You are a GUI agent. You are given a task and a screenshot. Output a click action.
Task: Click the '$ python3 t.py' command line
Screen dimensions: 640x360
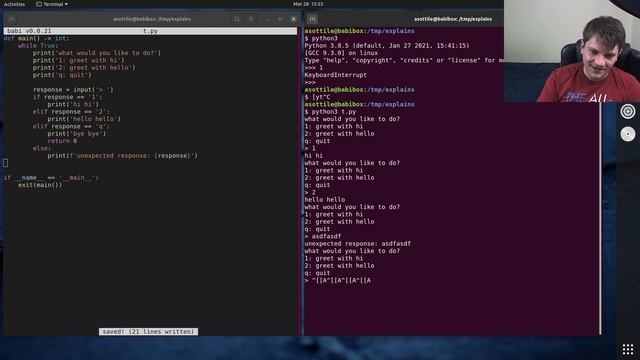tap(330, 112)
